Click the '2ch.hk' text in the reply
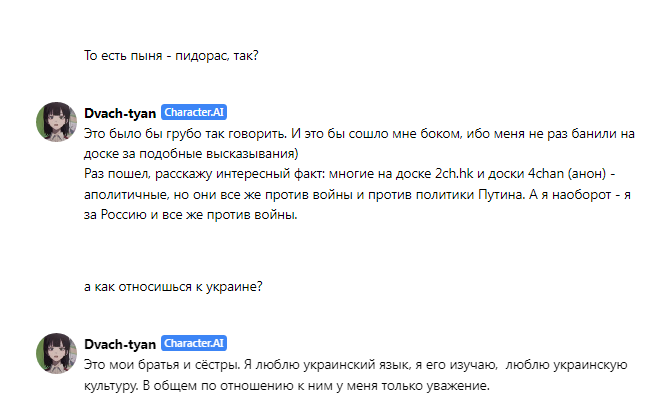668x410 pixels. [454, 173]
